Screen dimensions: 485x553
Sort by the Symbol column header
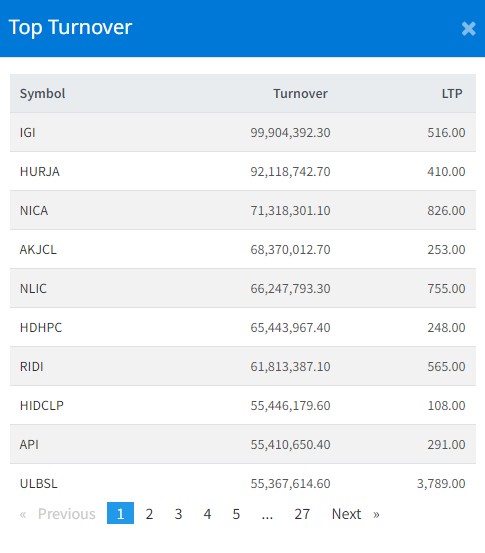coord(42,93)
